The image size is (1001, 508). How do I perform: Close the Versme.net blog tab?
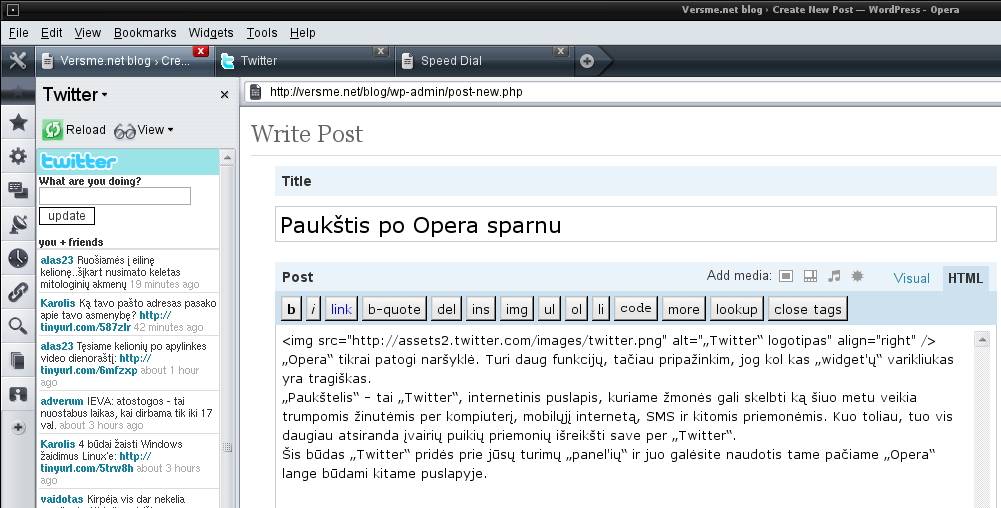tap(200, 51)
